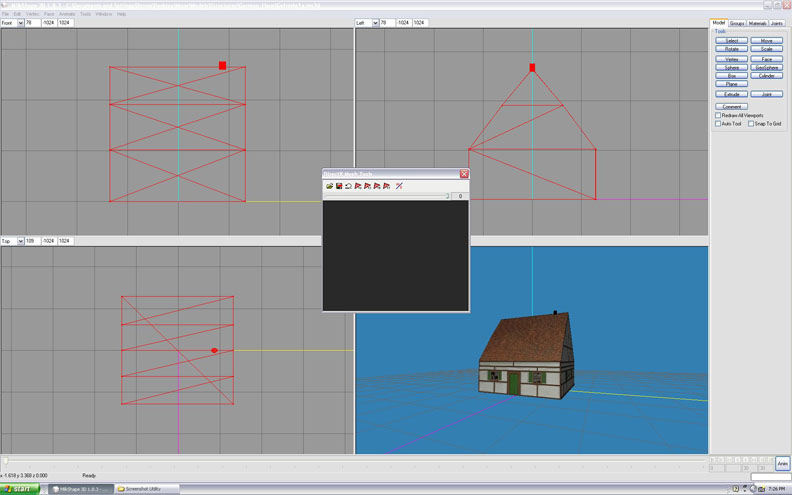Open the Window menu
This screenshot has width=792, height=495.
(104, 14)
